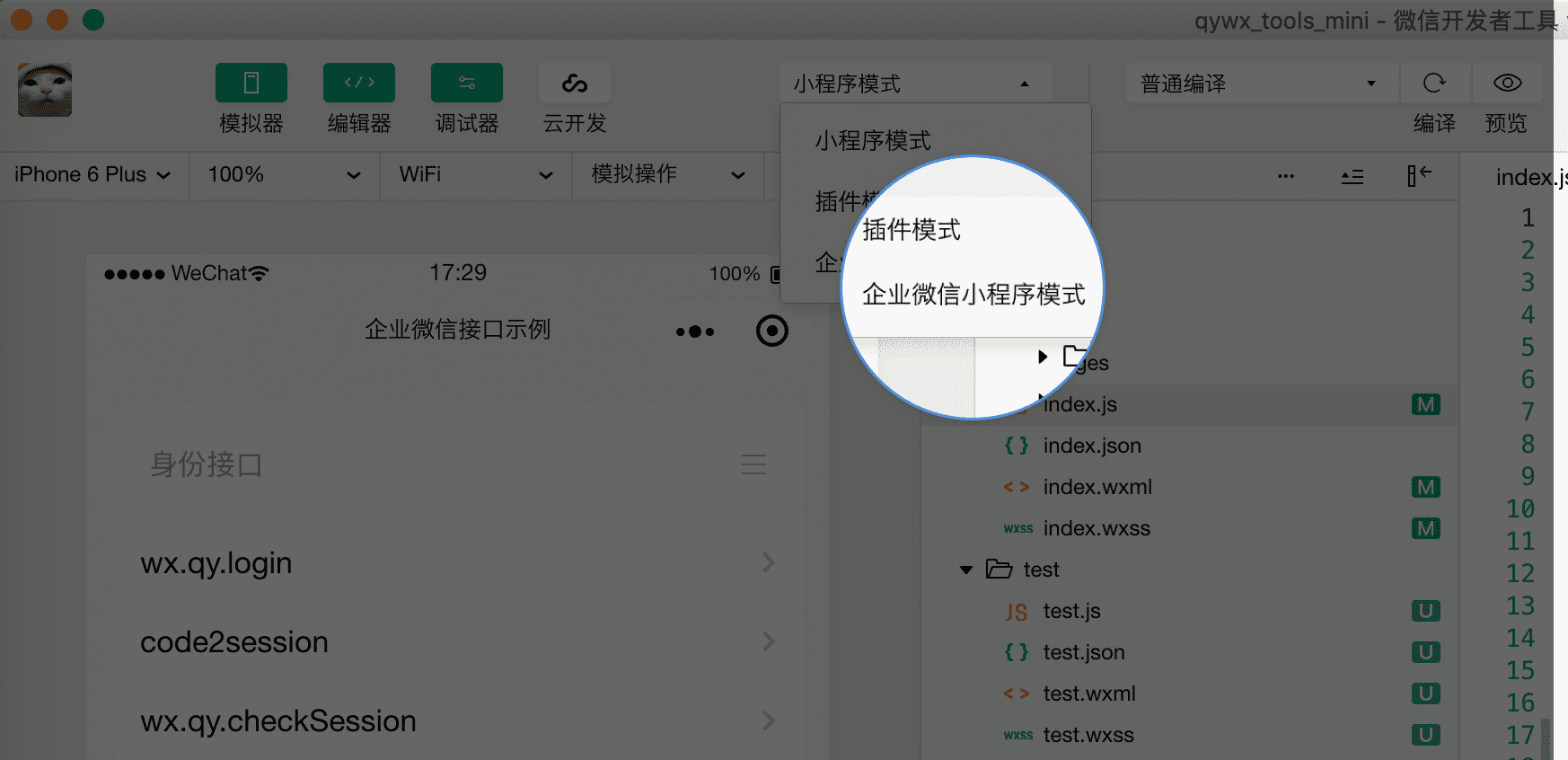The image size is (1568, 760).
Task: Collapse the test folder
Action: click(x=966, y=570)
